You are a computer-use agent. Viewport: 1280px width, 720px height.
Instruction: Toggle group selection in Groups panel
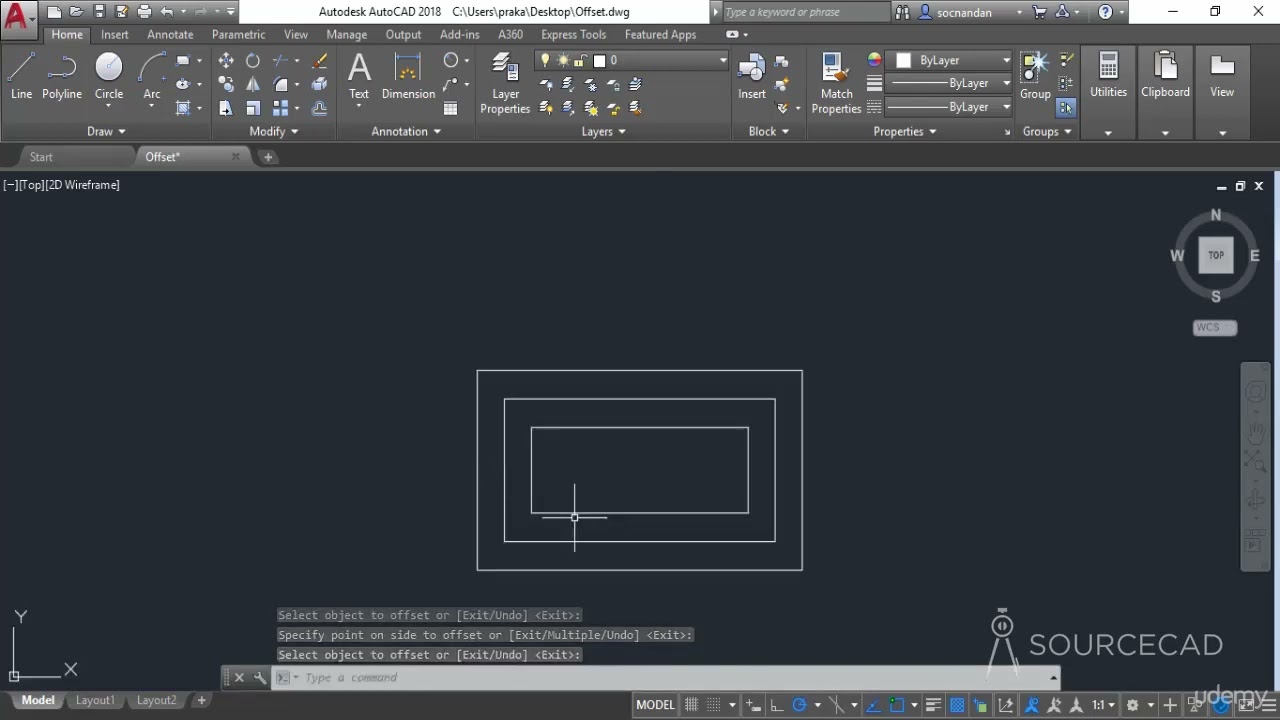[x=1066, y=107]
